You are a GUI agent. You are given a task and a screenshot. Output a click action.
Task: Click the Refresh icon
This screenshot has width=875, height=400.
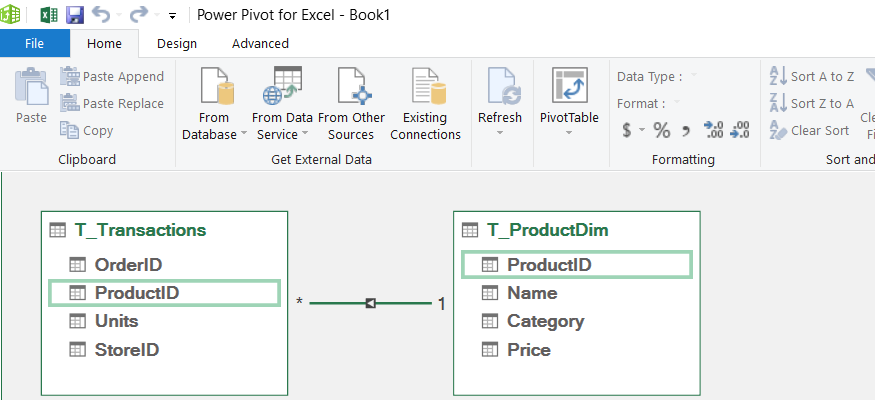[504, 86]
